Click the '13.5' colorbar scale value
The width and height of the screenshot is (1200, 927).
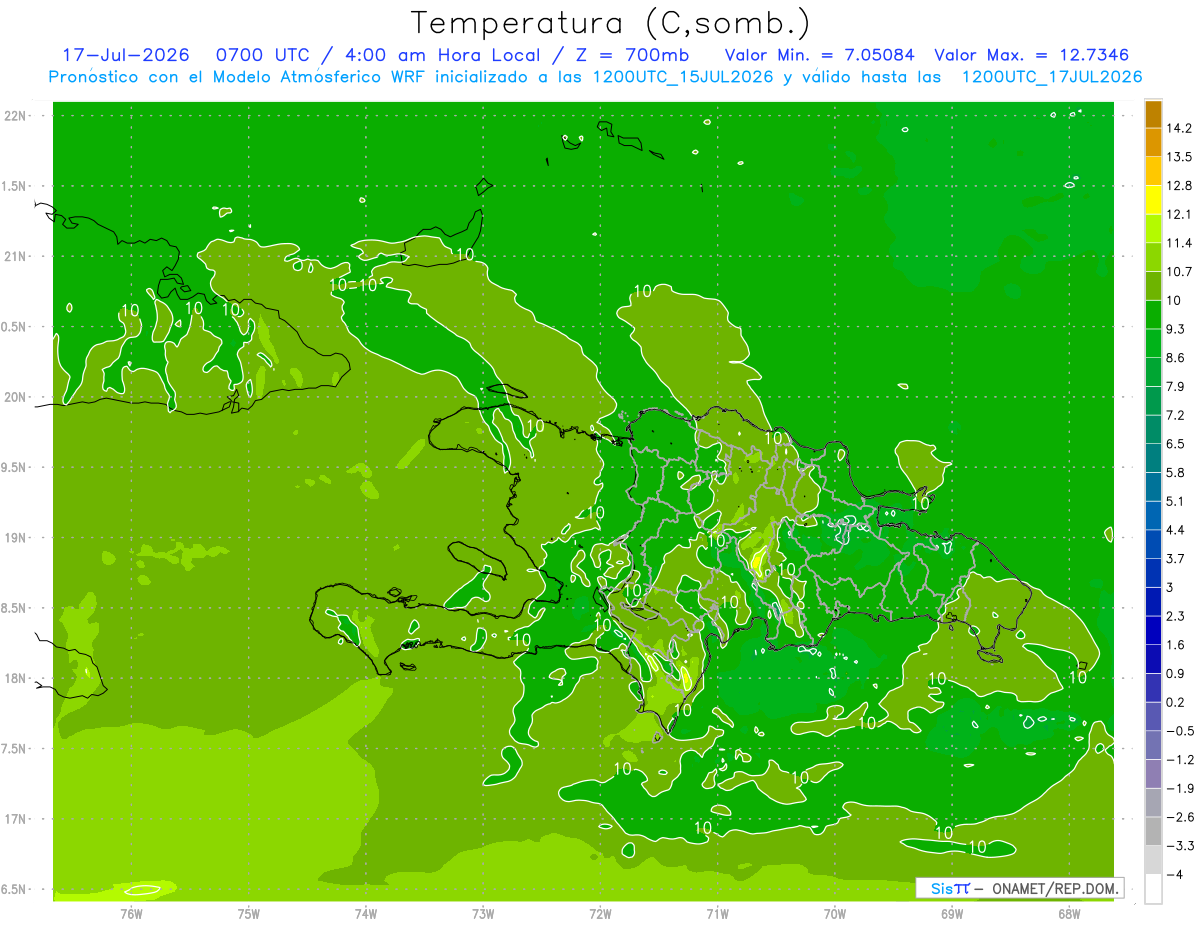tap(1180, 157)
